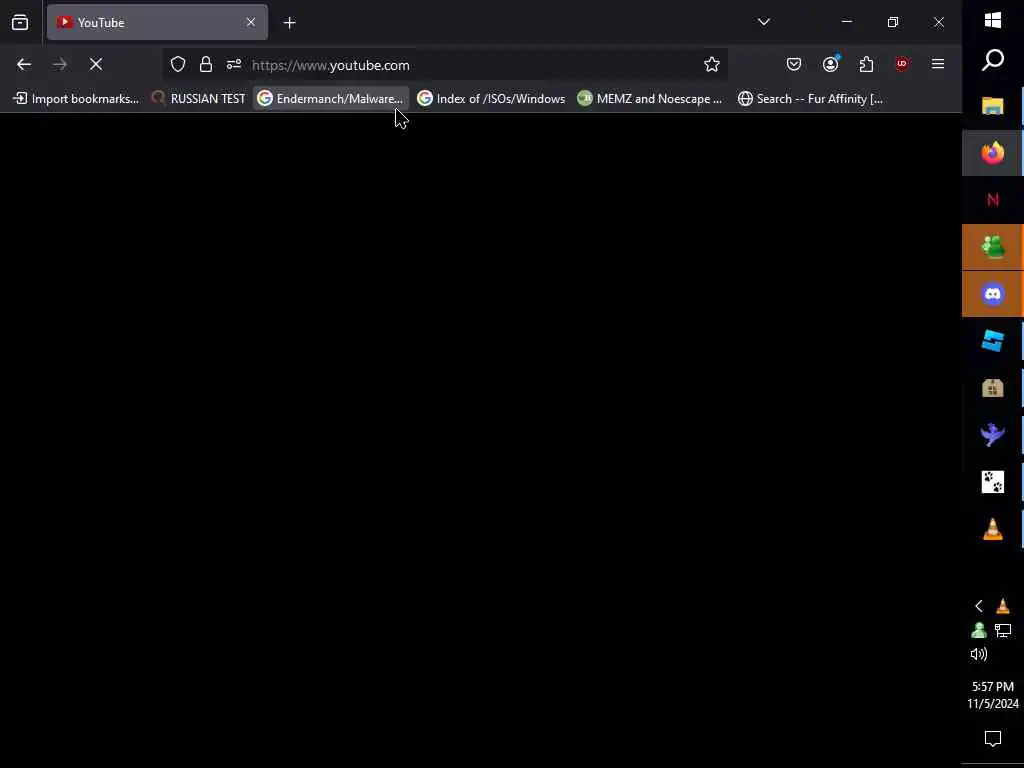Open Windows taskbar search
This screenshot has width=1024, height=768.
993,60
